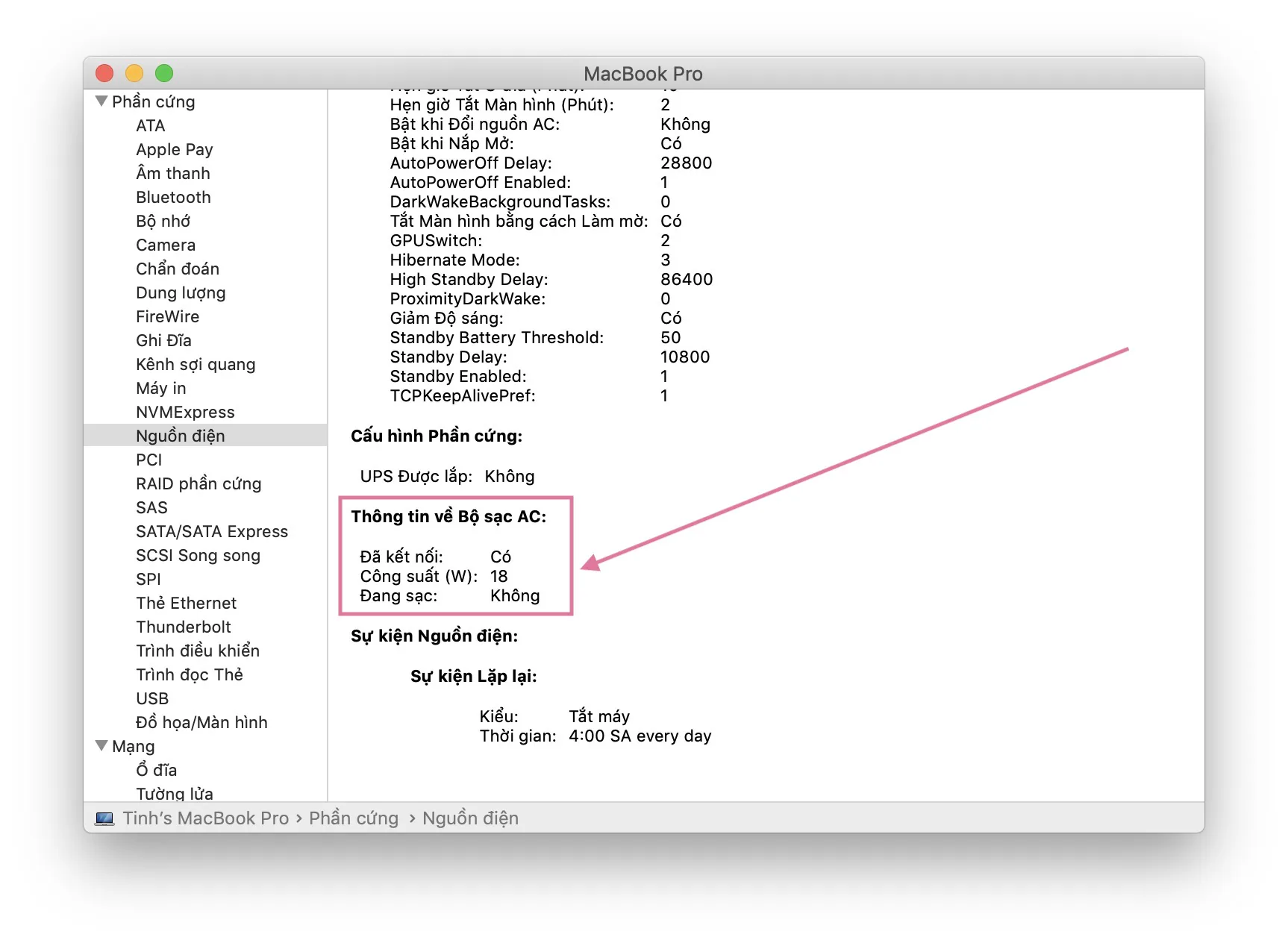Select Camera in the sidebar

click(166, 245)
